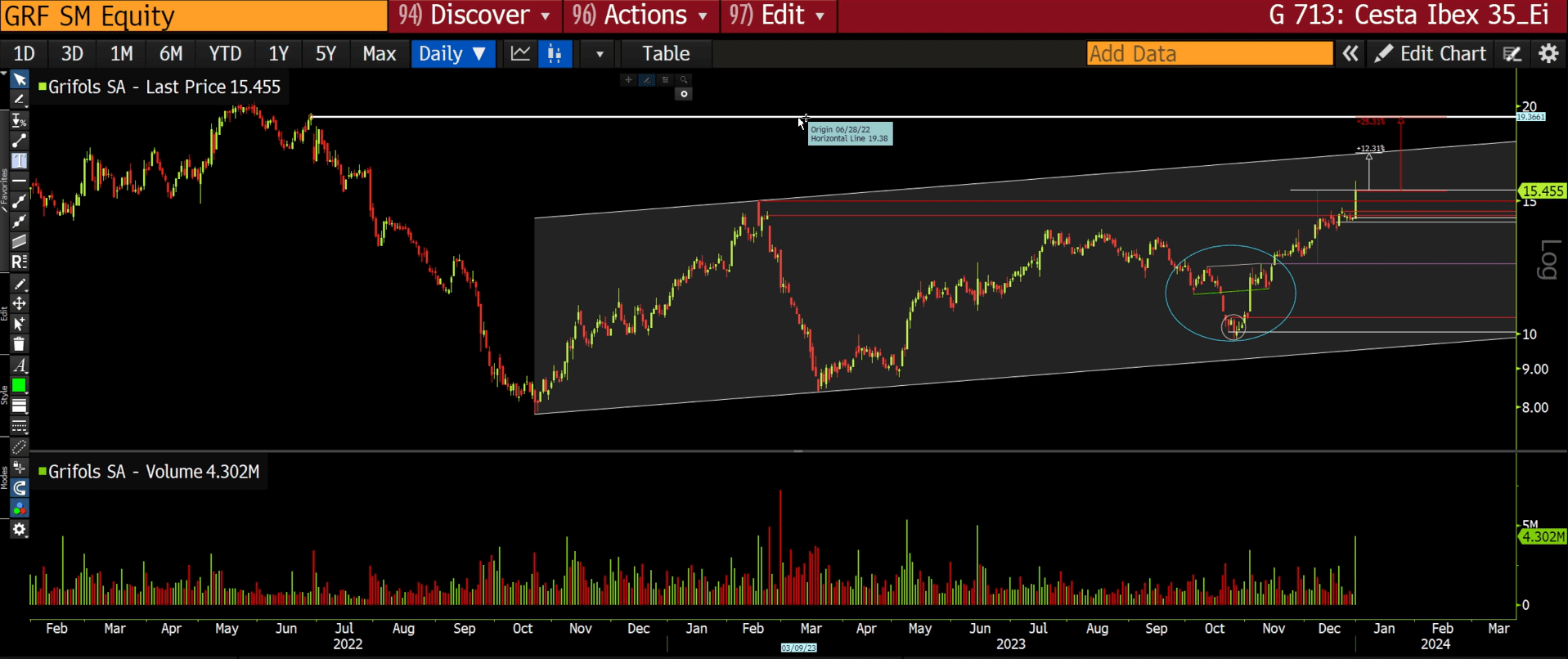Image resolution: width=1568 pixels, height=659 pixels.
Task: Choose the three-point line tool
Action: (x=19, y=200)
